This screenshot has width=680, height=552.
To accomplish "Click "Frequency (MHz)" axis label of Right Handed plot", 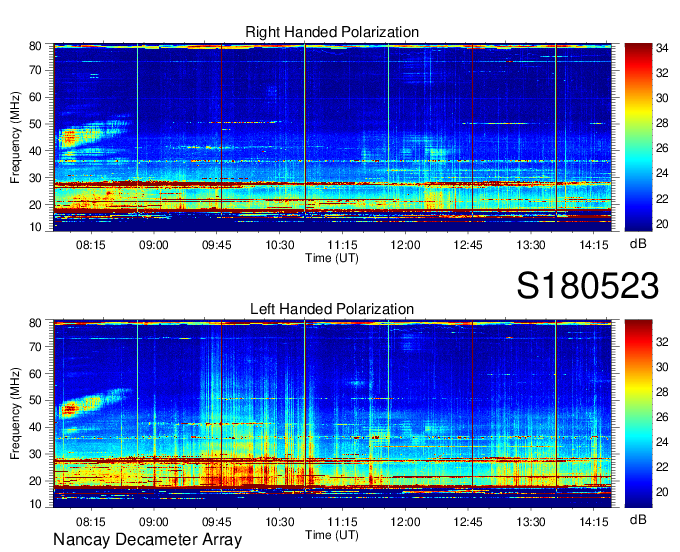I will point(15,137).
